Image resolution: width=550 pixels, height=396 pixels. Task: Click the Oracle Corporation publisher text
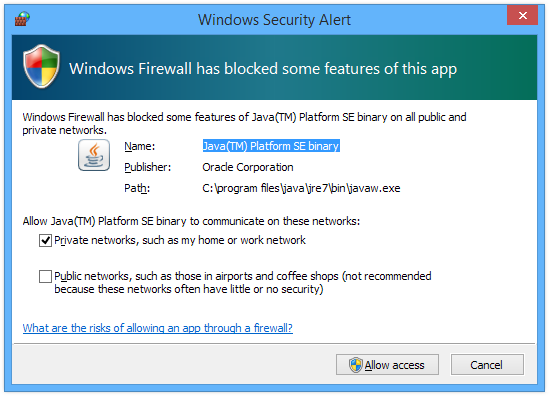pos(248,167)
